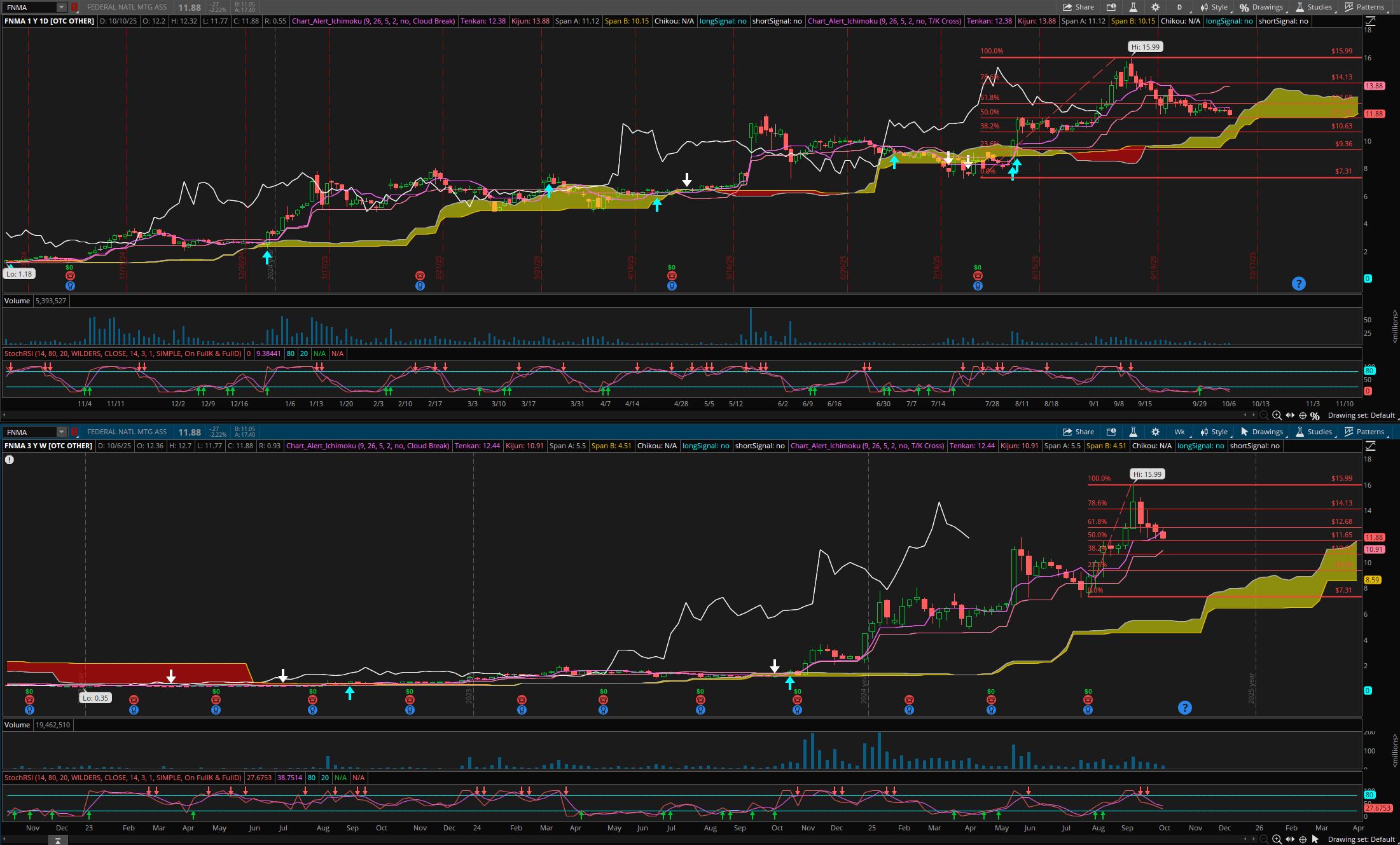Open top chart settings gear icon
1400x845 pixels.
(x=1155, y=7)
